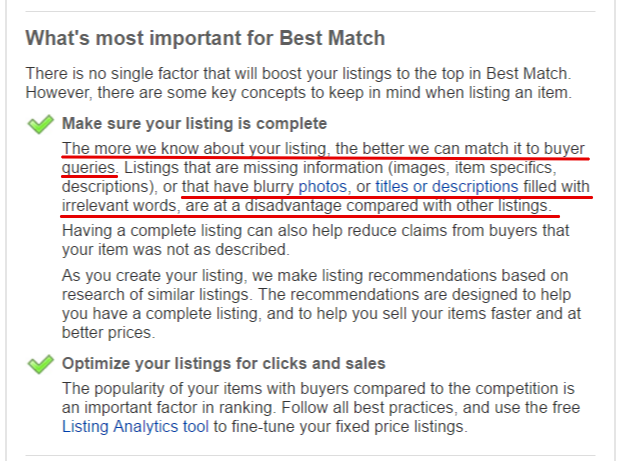Click the text "(images, item specifics,"
The height and width of the screenshot is (461, 621).
point(472,168)
